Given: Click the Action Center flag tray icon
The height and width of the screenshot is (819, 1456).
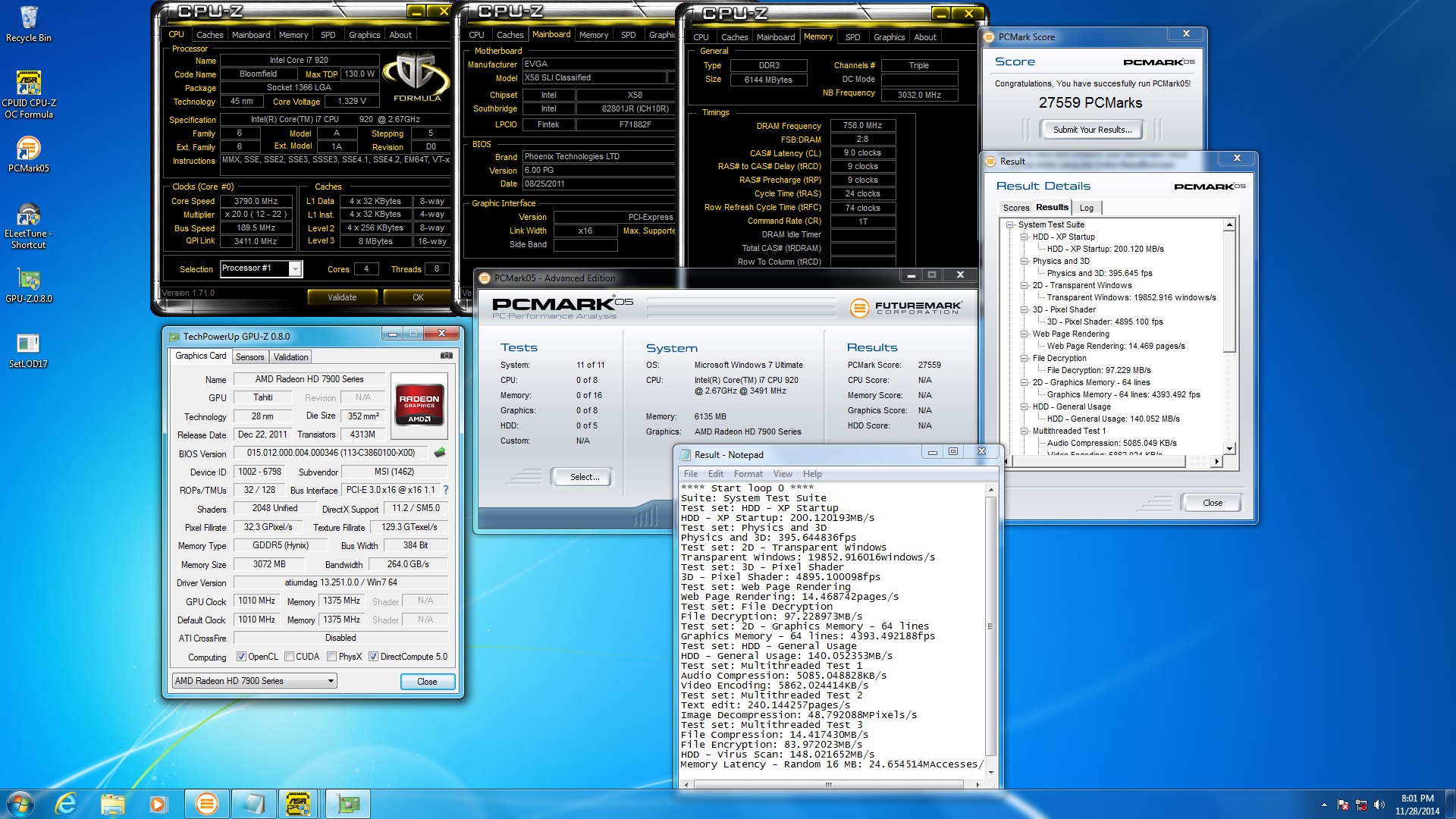Looking at the screenshot, I should pos(1343,805).
